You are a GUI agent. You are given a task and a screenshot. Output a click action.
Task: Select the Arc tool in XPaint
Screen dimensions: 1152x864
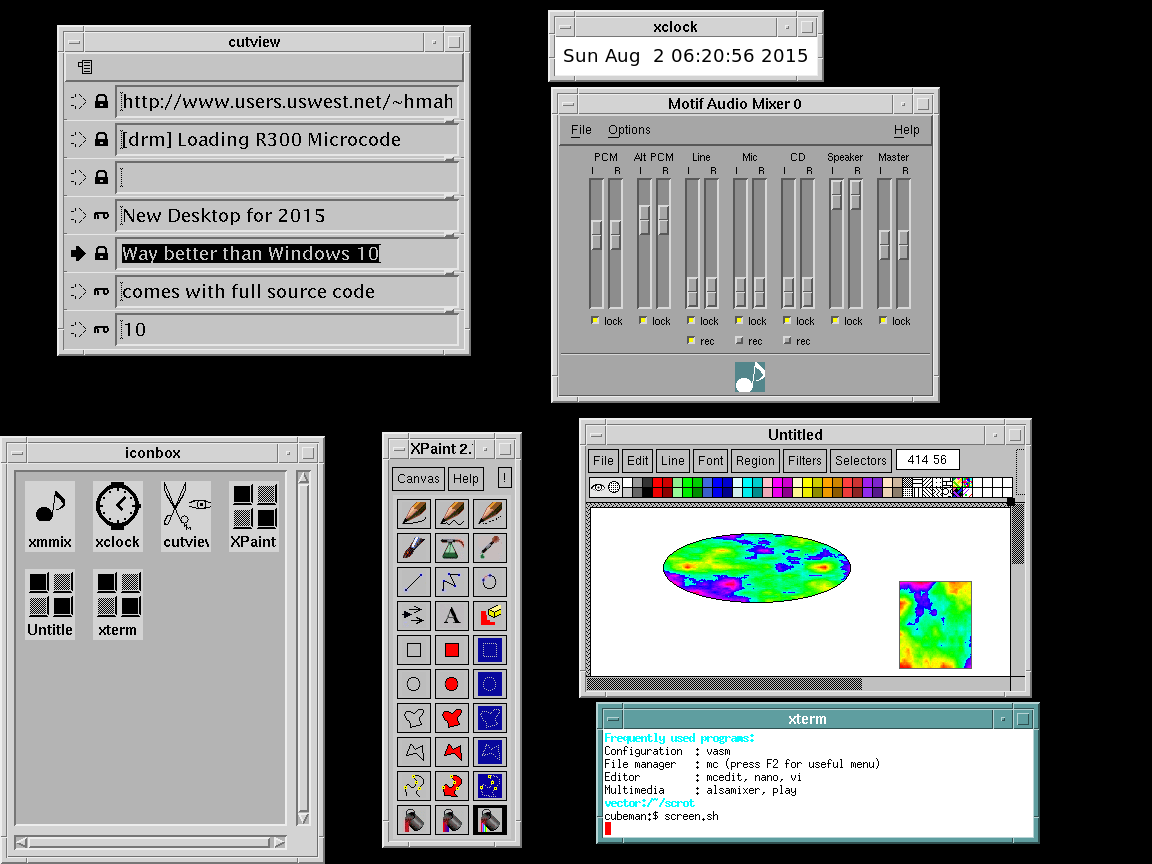(x=489, y=582)
